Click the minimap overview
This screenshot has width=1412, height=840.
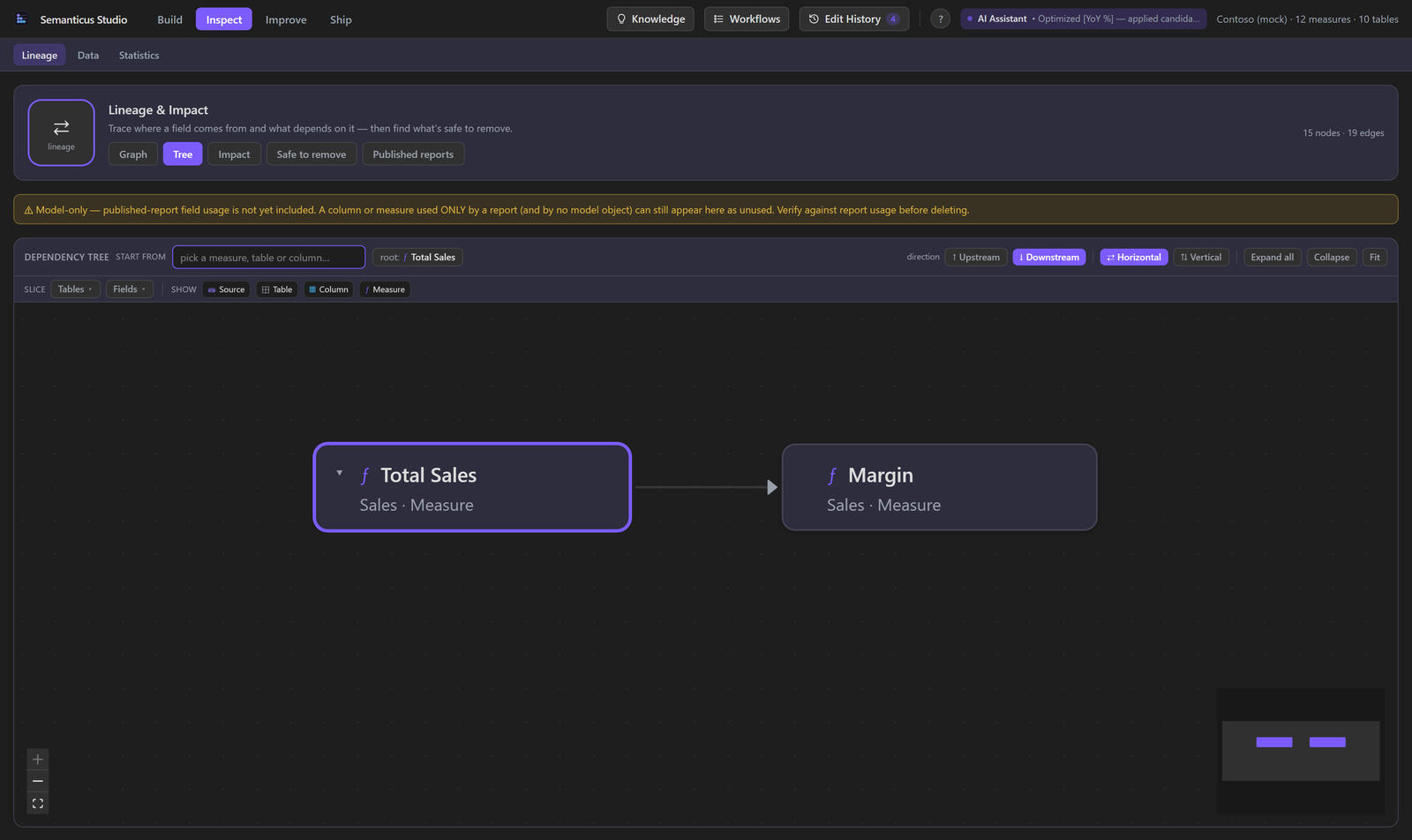(x=1301, y=751)
